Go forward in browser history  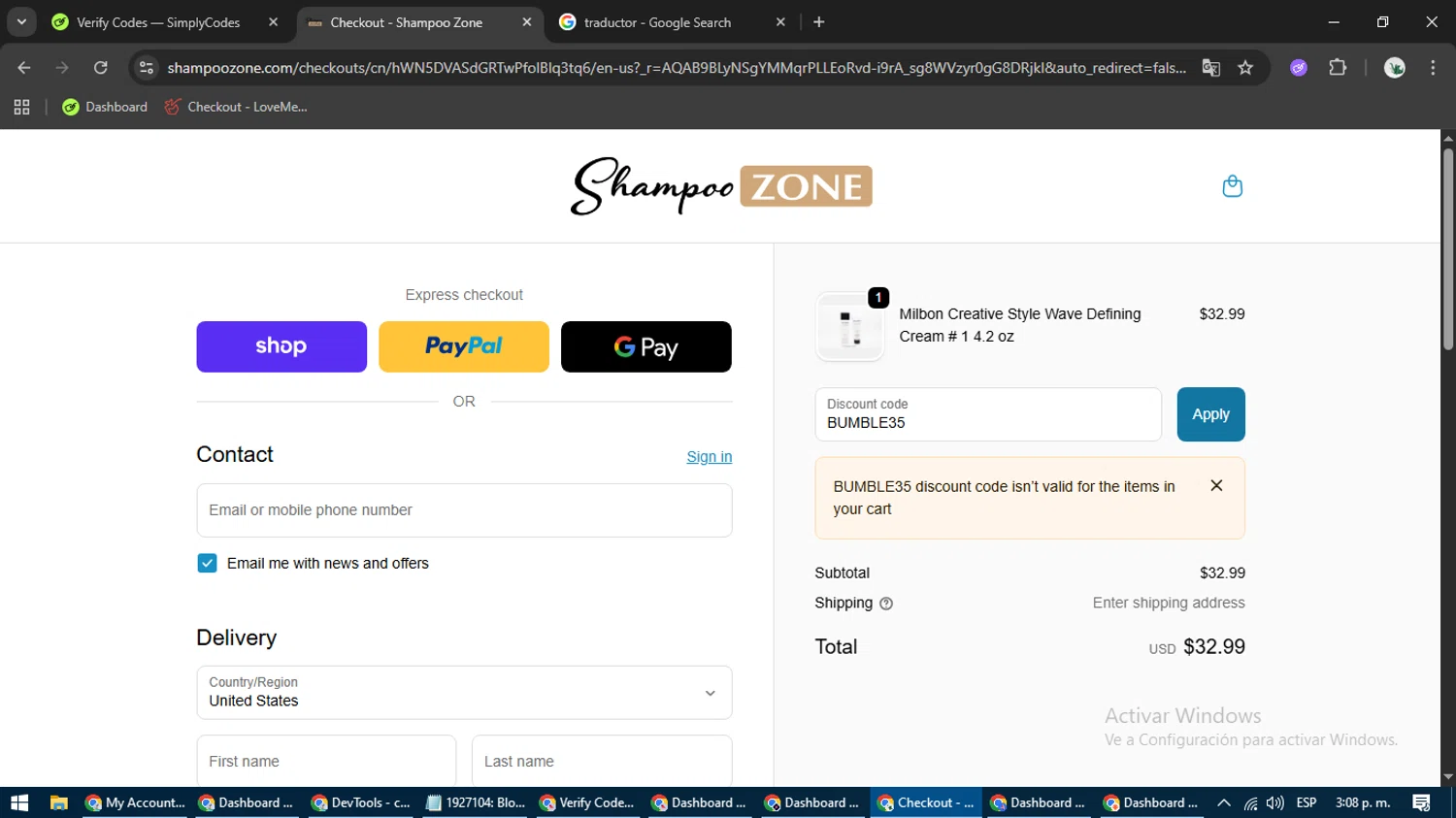pyautogui.click(x=62, y=68)
